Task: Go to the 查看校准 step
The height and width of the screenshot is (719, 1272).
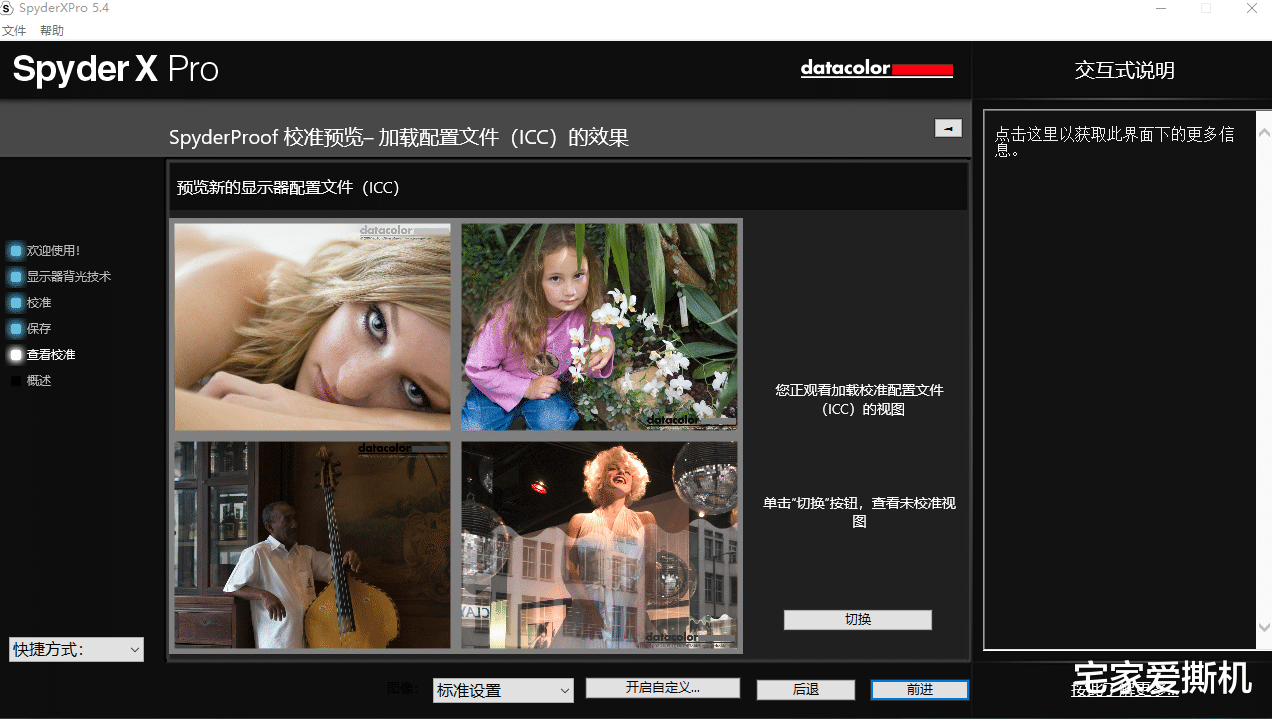Action: tap(51, 354)
